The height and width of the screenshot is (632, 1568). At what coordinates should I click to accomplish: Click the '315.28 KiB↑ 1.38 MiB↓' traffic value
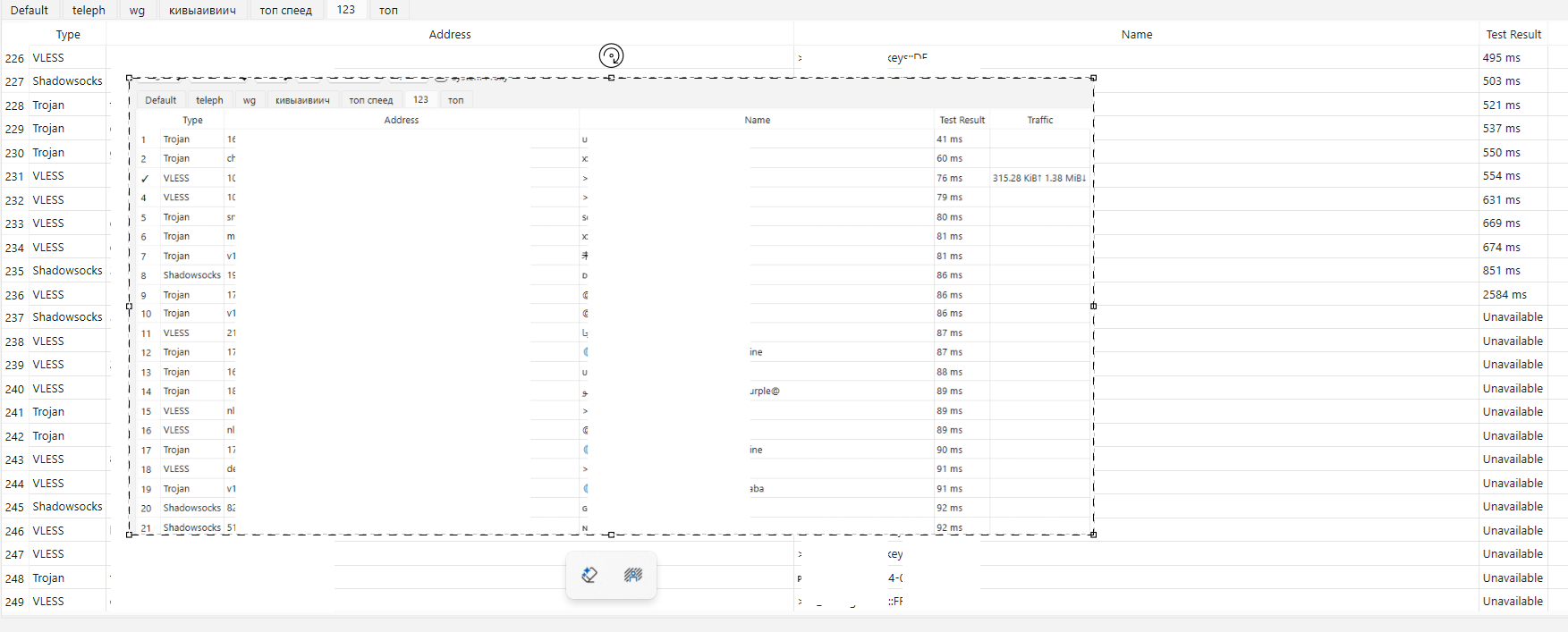[1038, 178]
